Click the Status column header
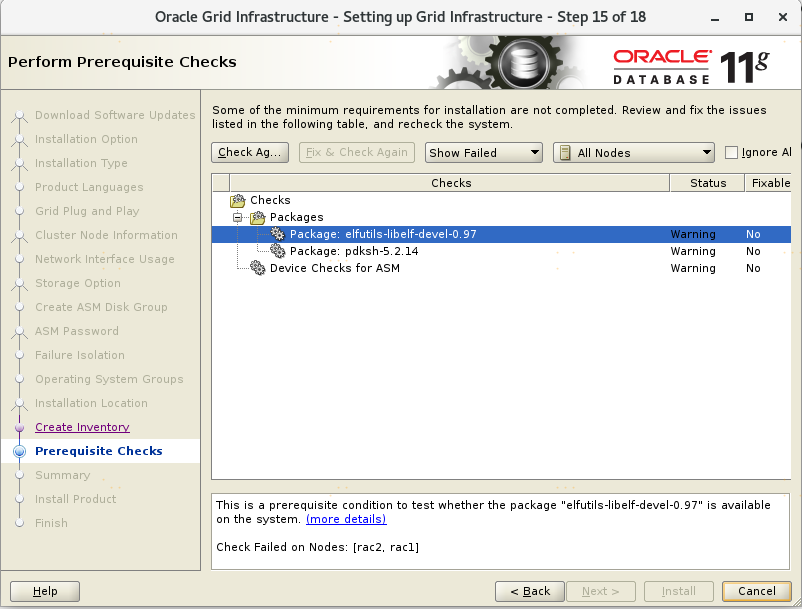Screen dimensions: 802x609 pos(707,183)
